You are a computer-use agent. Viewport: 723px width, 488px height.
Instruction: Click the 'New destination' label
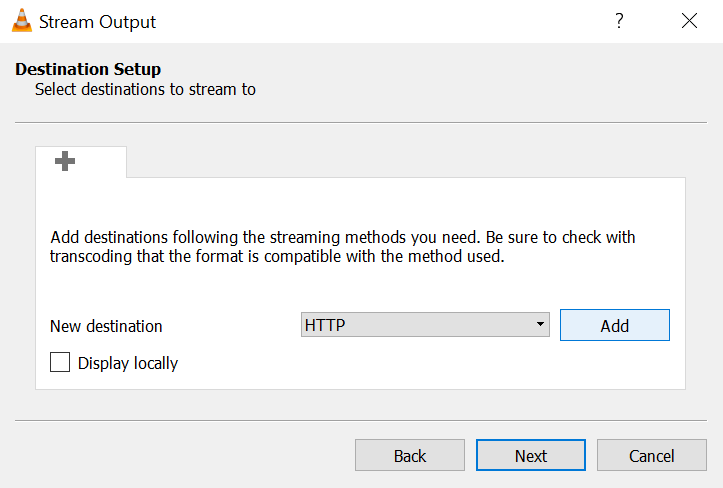[106, 326]
